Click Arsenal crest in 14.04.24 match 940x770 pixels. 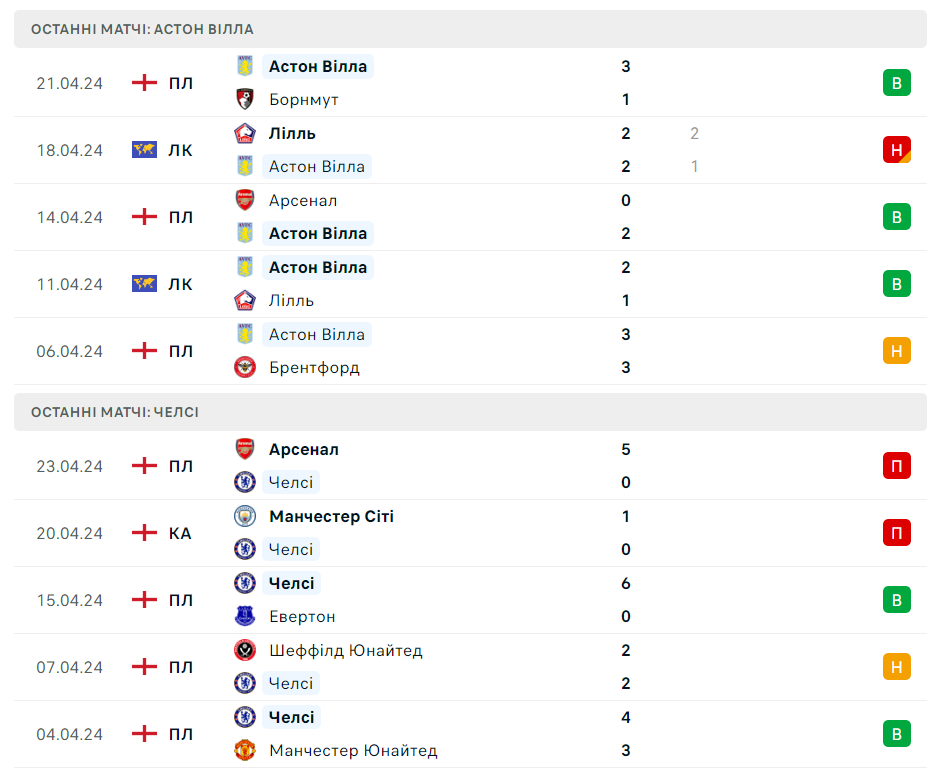point(245,200)
